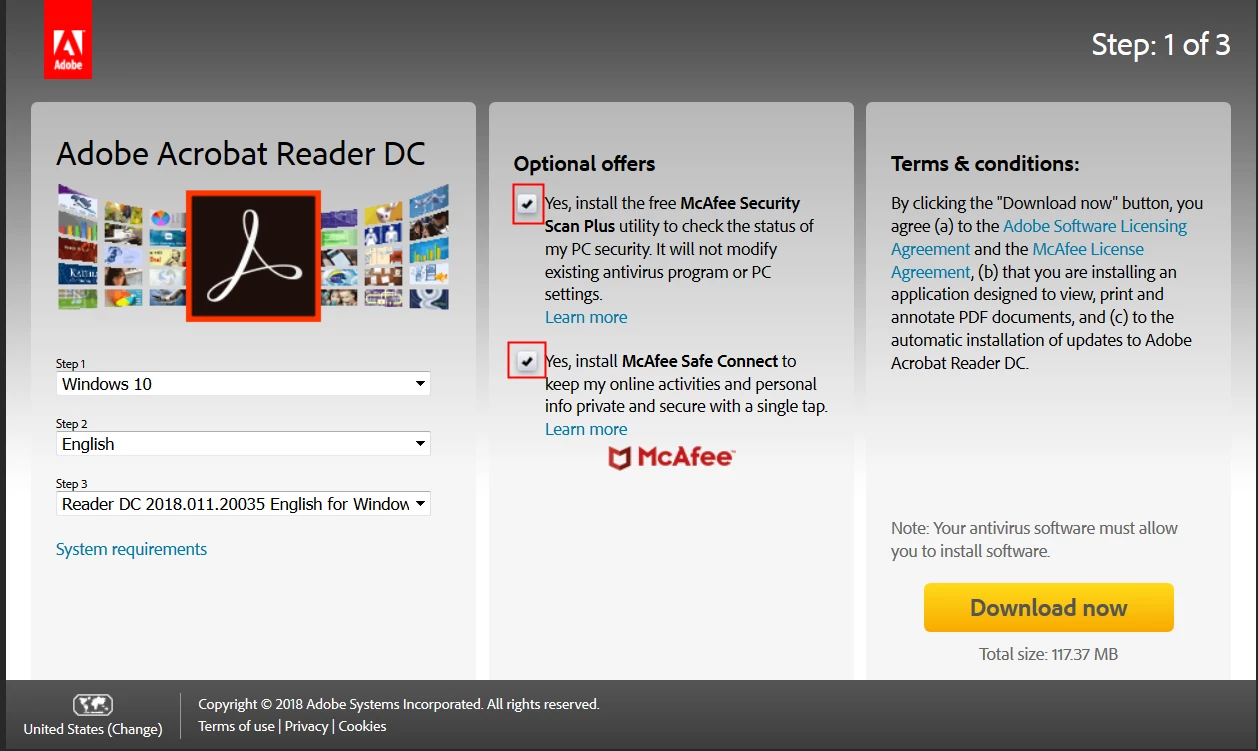The image size is (1258, 751).
Task: Open the Privacy footer link
Action: click(306, 726)
